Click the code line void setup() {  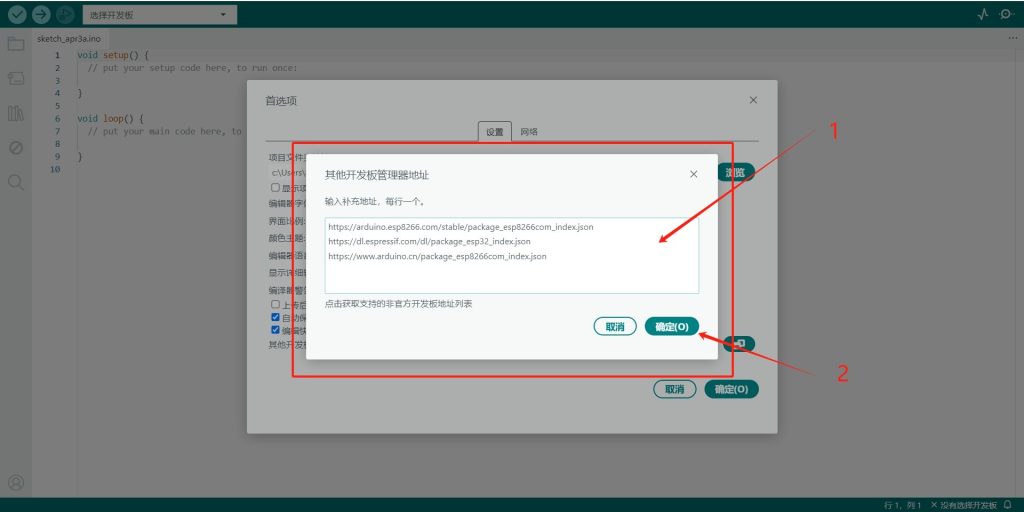[113, 56]
